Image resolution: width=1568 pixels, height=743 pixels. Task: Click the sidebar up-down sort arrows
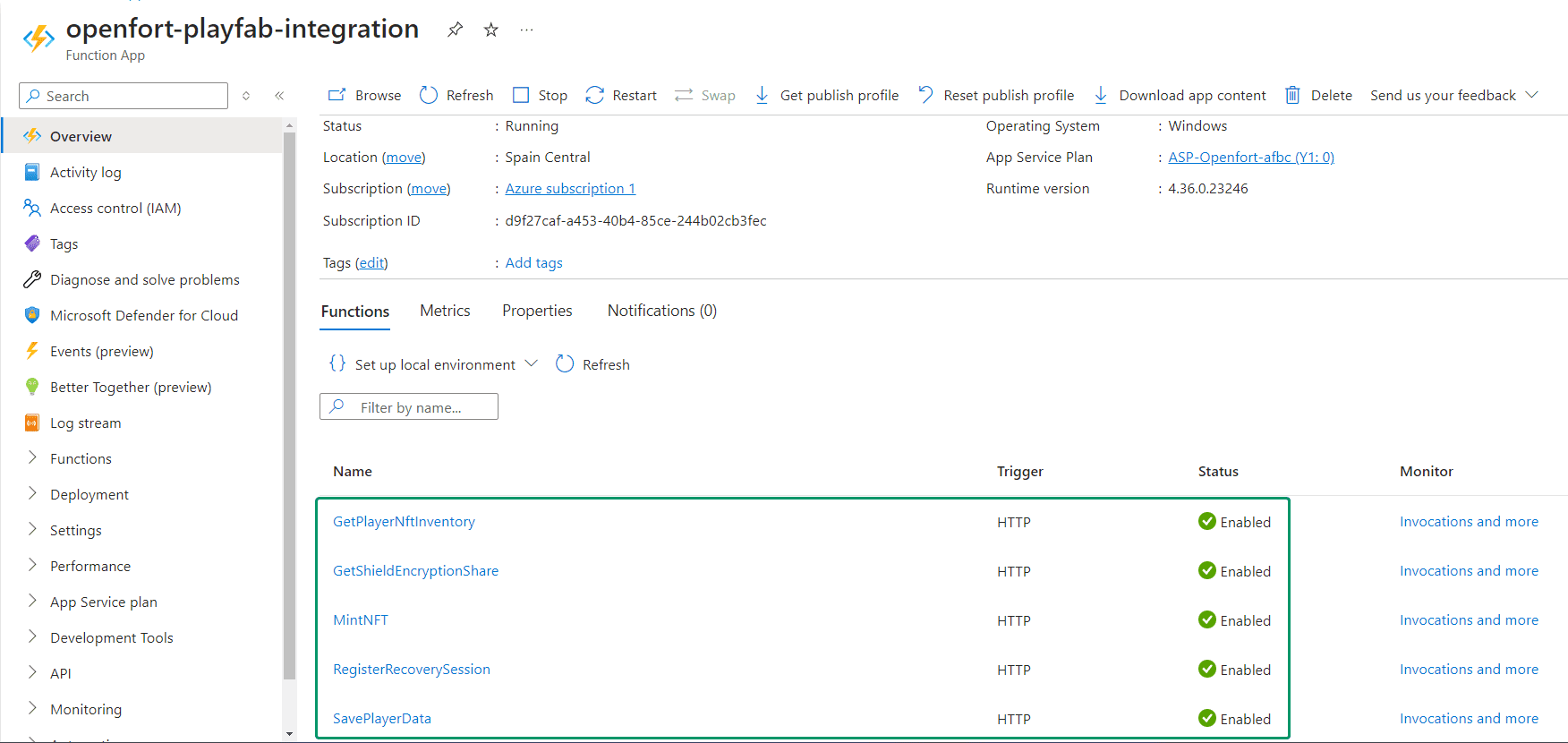[246, 96]
